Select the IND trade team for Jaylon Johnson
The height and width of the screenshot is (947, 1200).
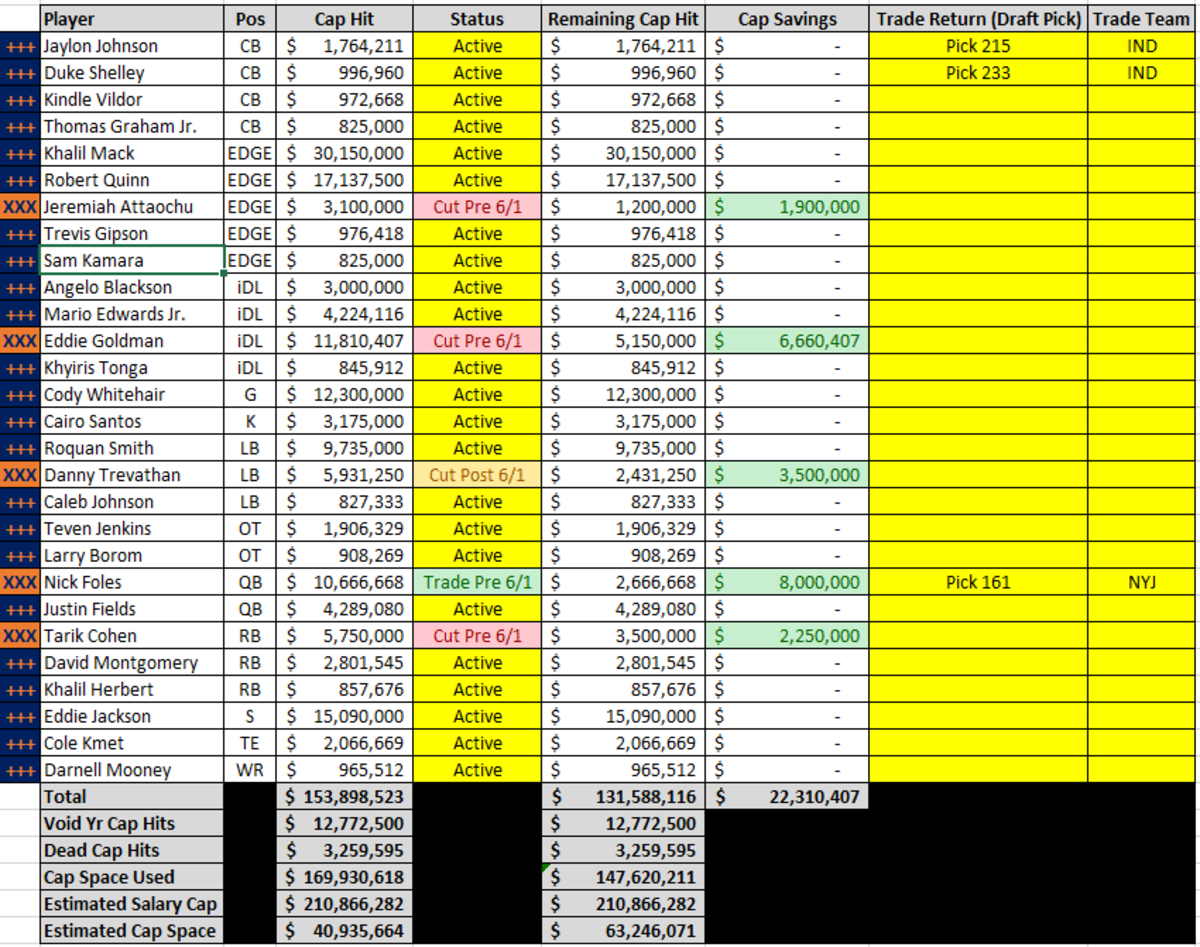1141,46
